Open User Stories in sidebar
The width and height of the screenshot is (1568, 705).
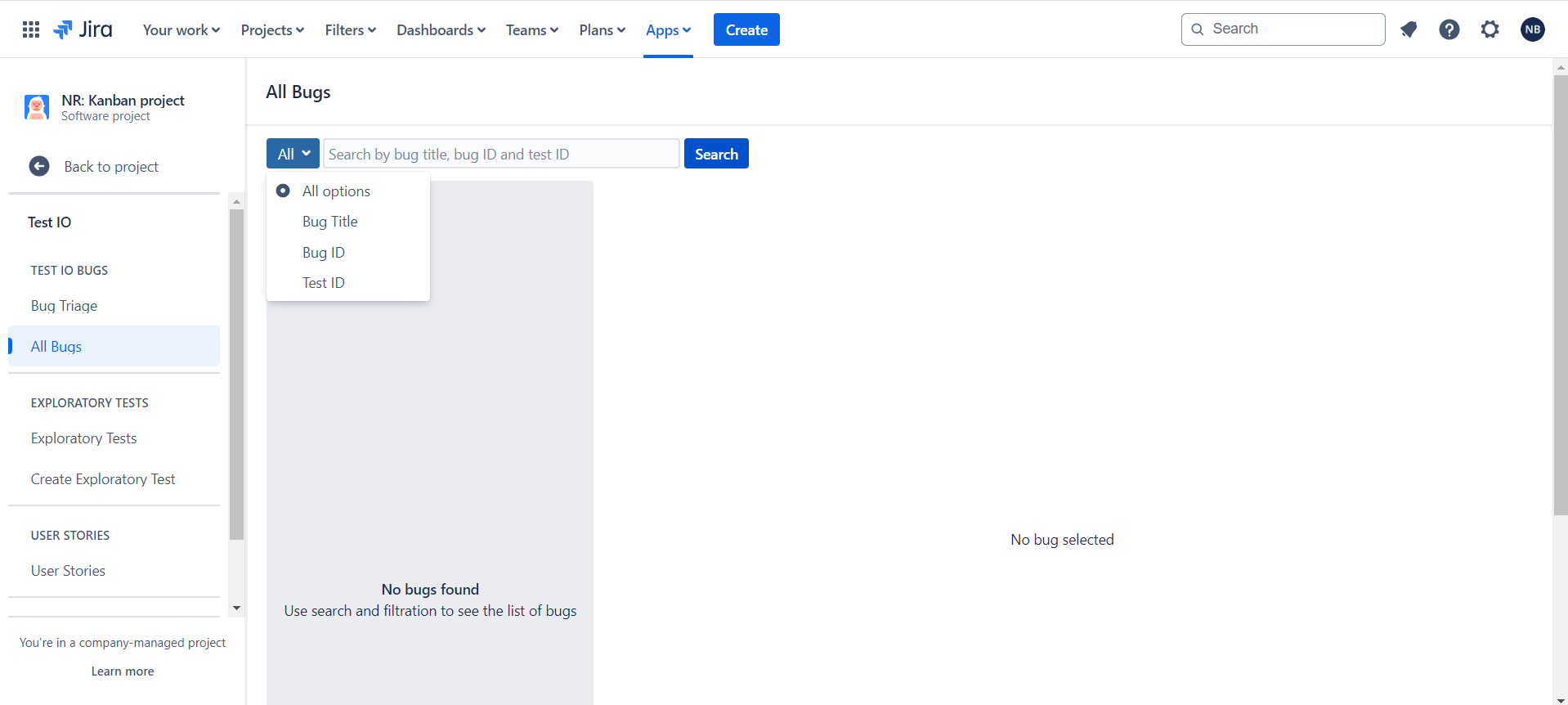click(x=114, y=571)
